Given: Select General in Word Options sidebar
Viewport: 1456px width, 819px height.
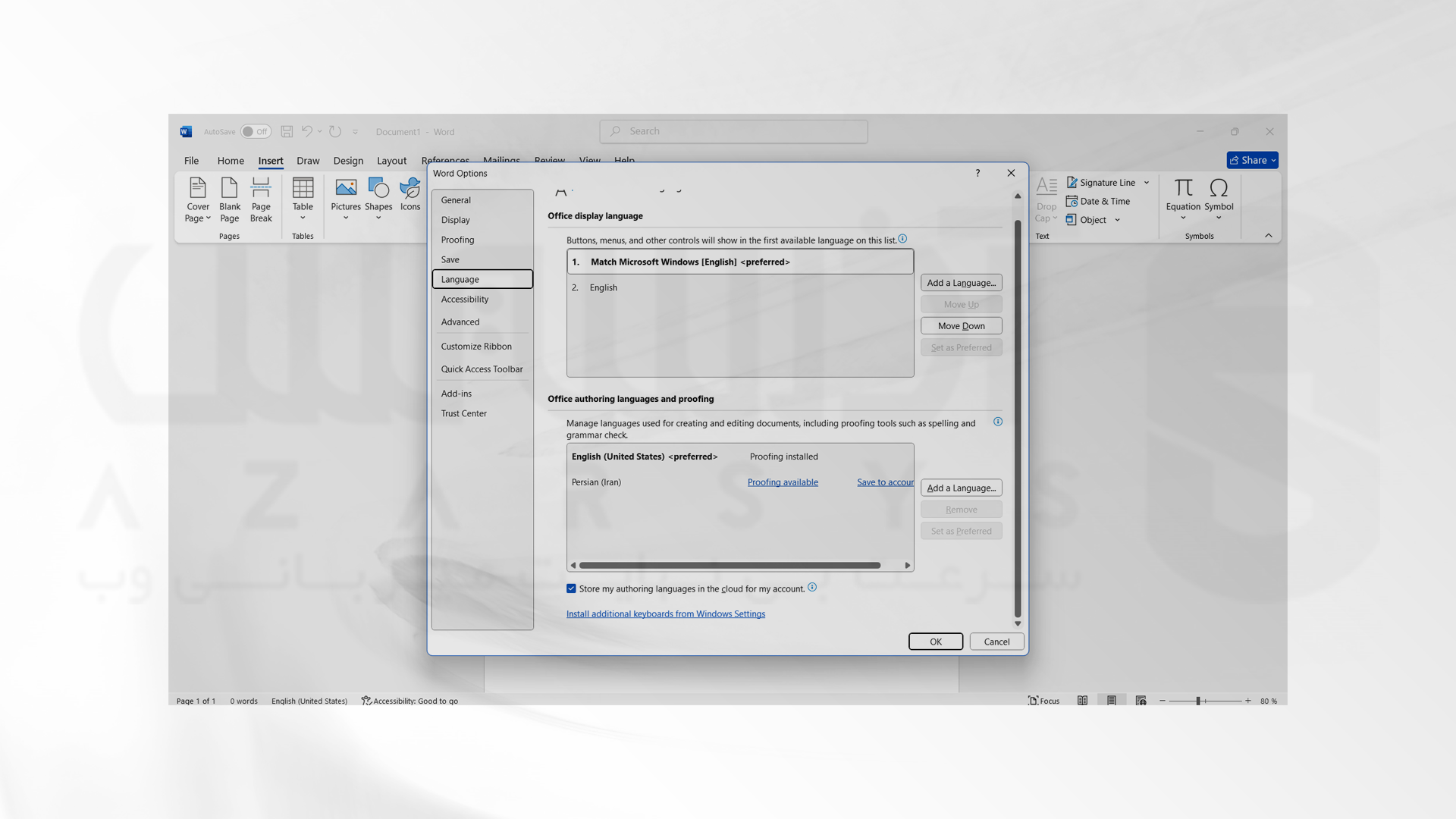Looking at the screenshot, I should click(x=482, y=200).
